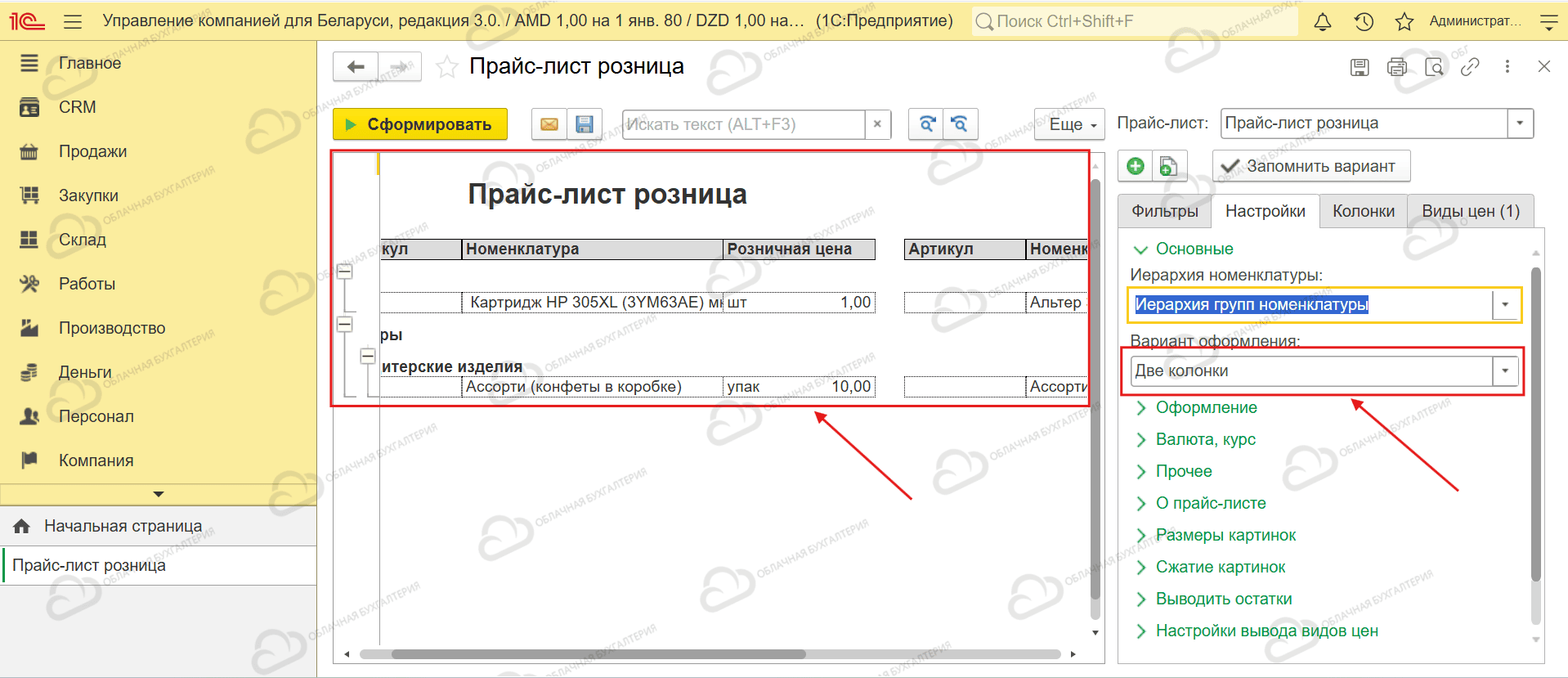Open the Склад section
The width and height of the screenshot is (1568, 678).
(x=83, y=240)
